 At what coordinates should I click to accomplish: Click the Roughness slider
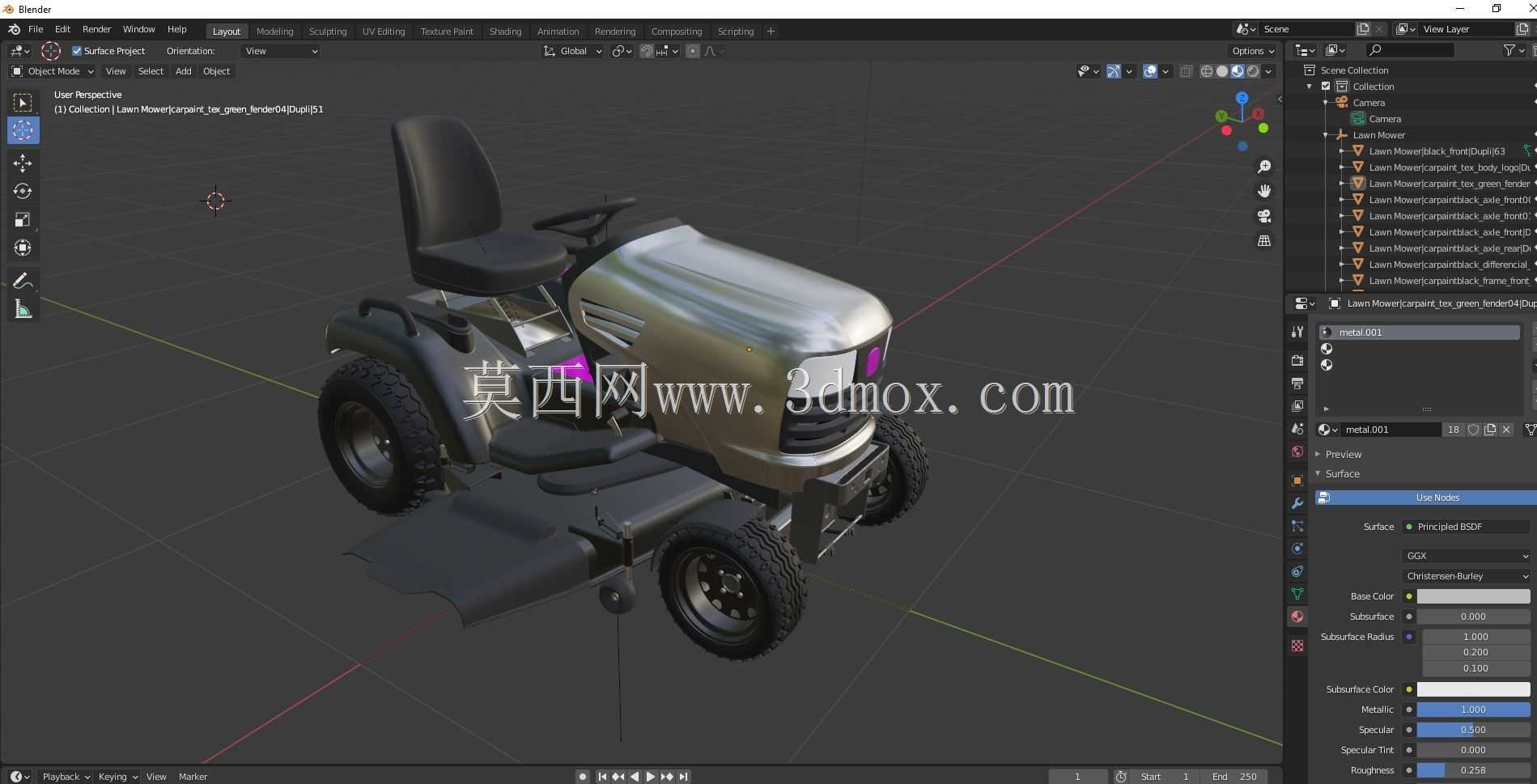pos(1473,770)
